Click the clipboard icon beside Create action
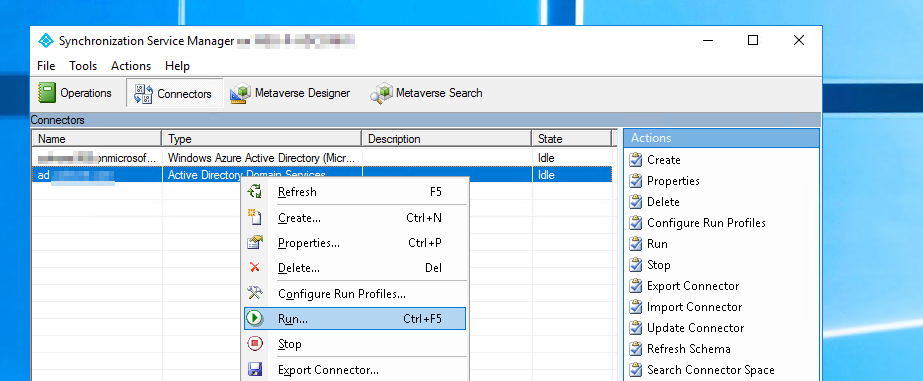Viewport: 923px width, 381px height. coord(635,160)
